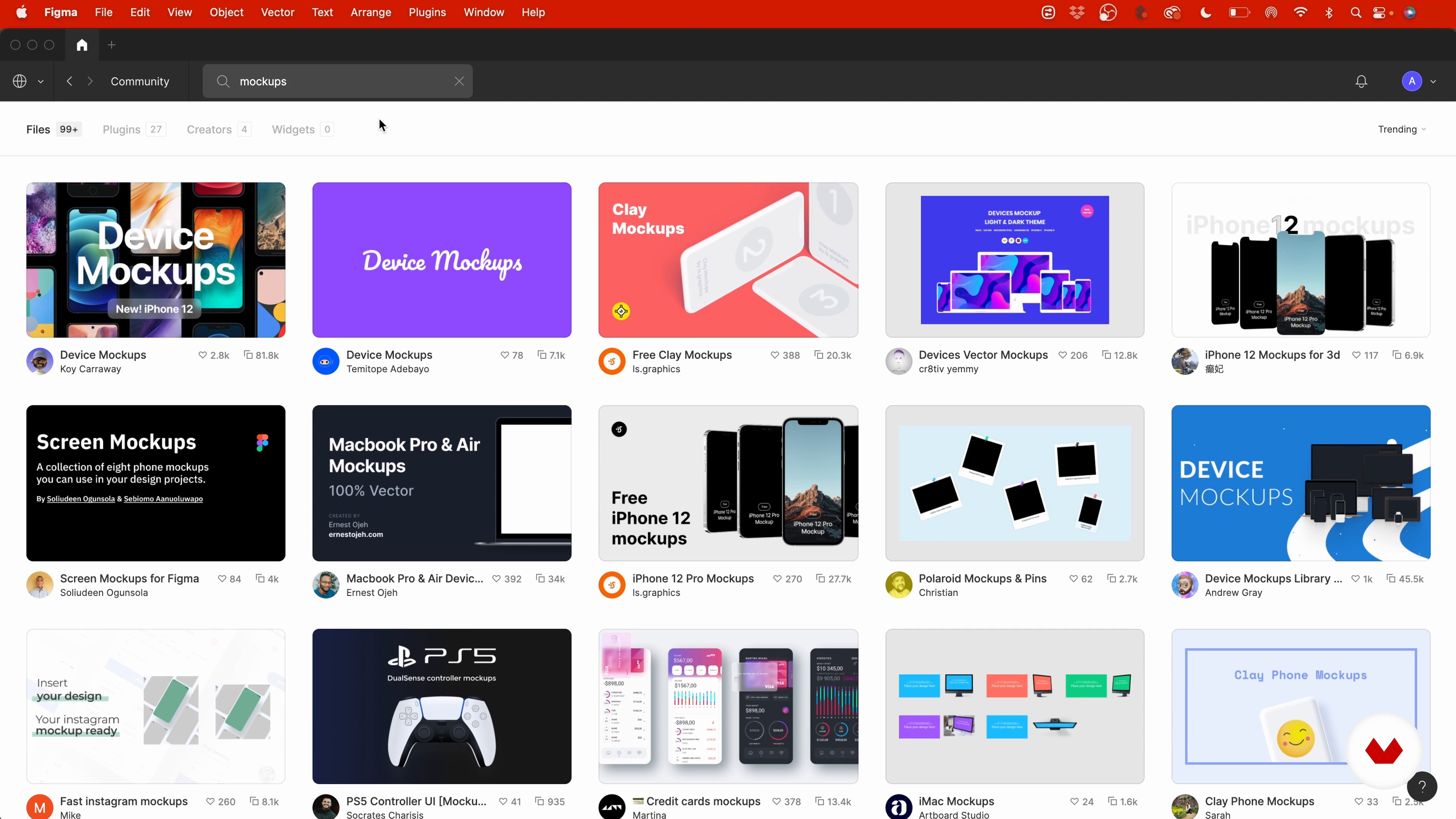Switch to the Plugins tab
This screenshot has height=819, width=1456.
click(134, 129)
